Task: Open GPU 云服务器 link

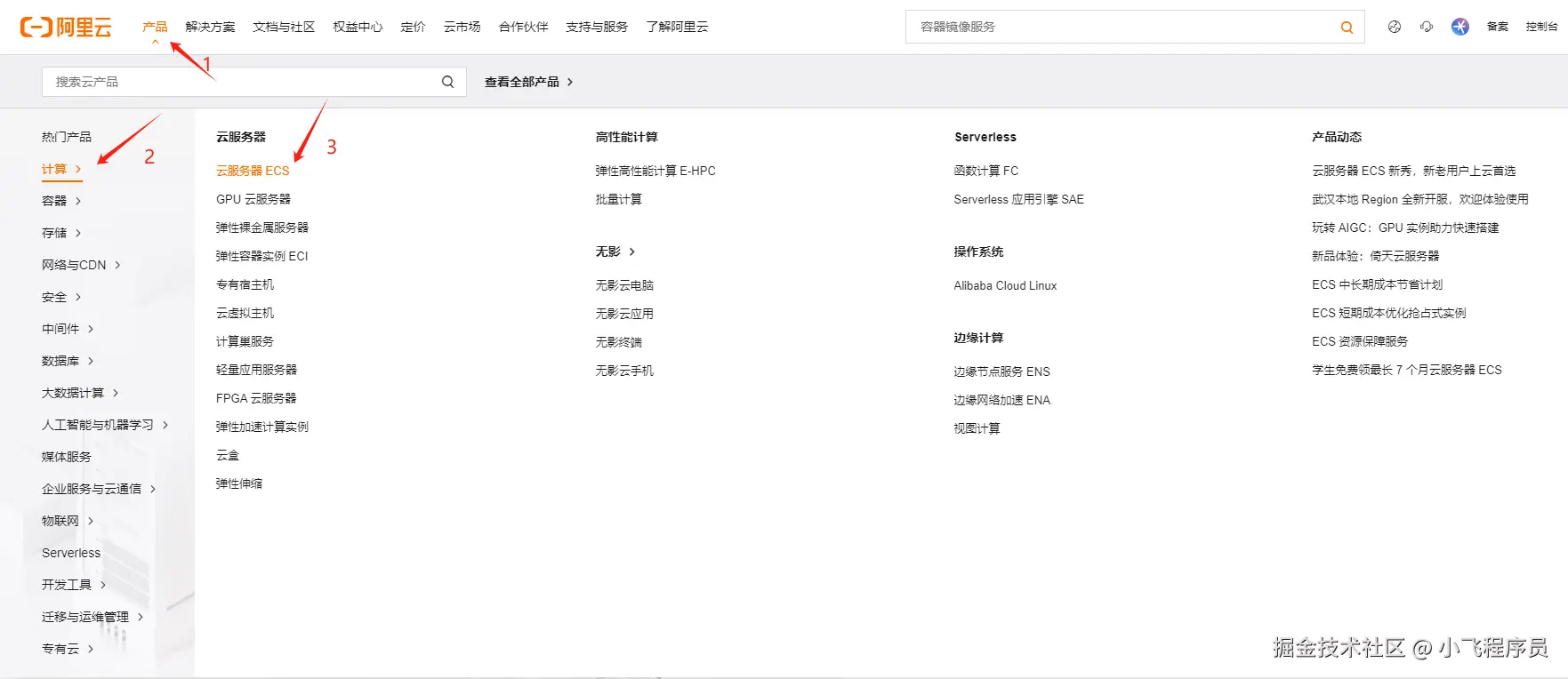Action: coord(253,199)
